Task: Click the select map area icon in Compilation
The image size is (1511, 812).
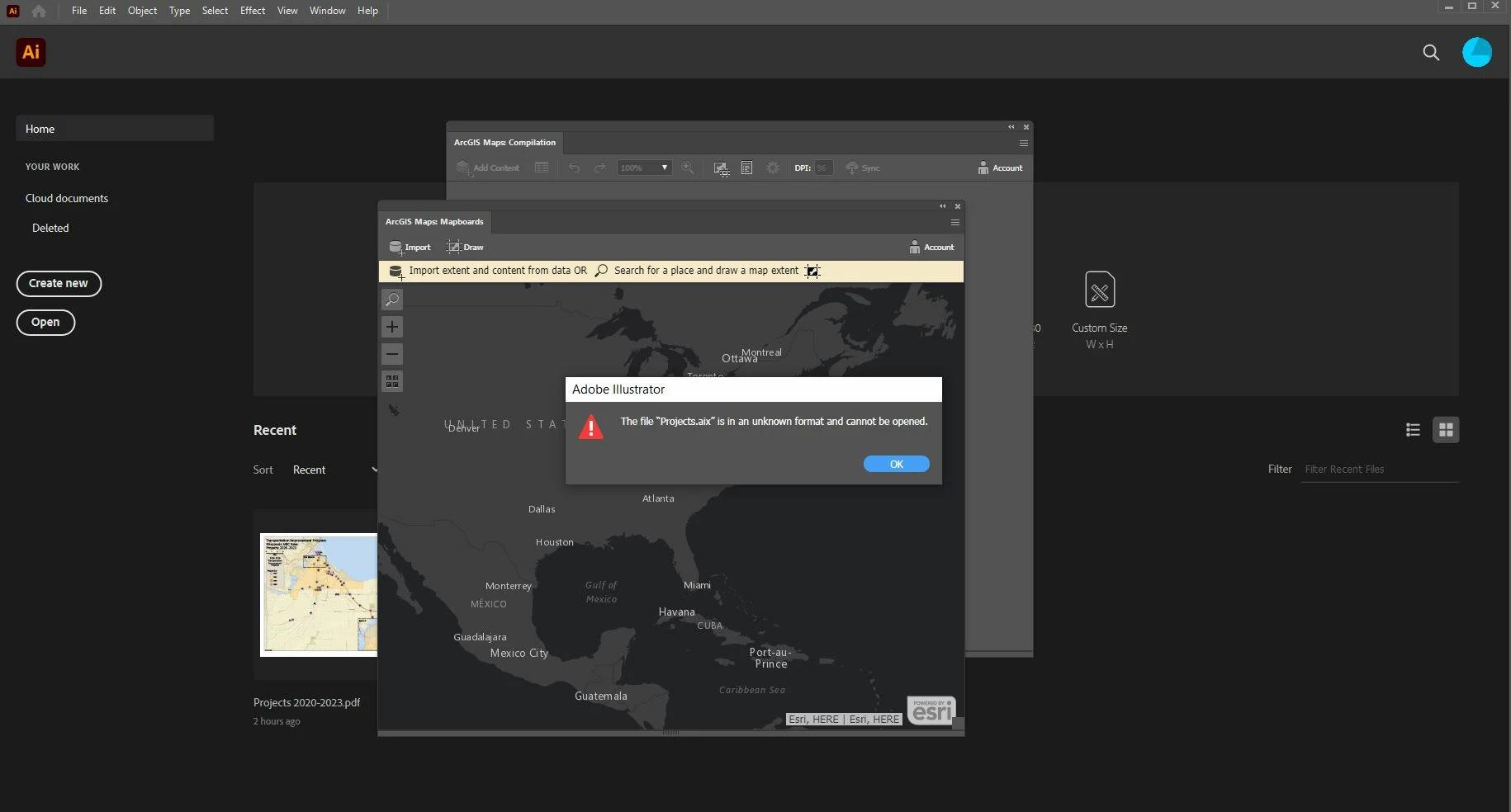Action: coord(721,168)
